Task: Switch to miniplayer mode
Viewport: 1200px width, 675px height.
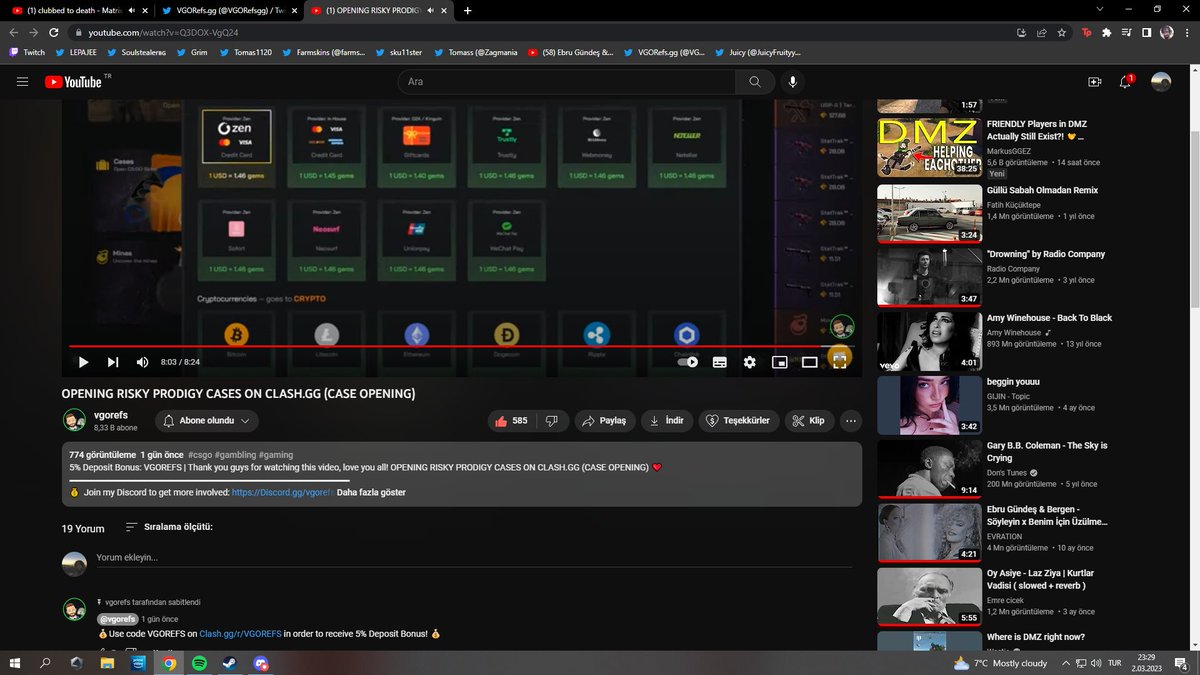Action: coord(779,362)
